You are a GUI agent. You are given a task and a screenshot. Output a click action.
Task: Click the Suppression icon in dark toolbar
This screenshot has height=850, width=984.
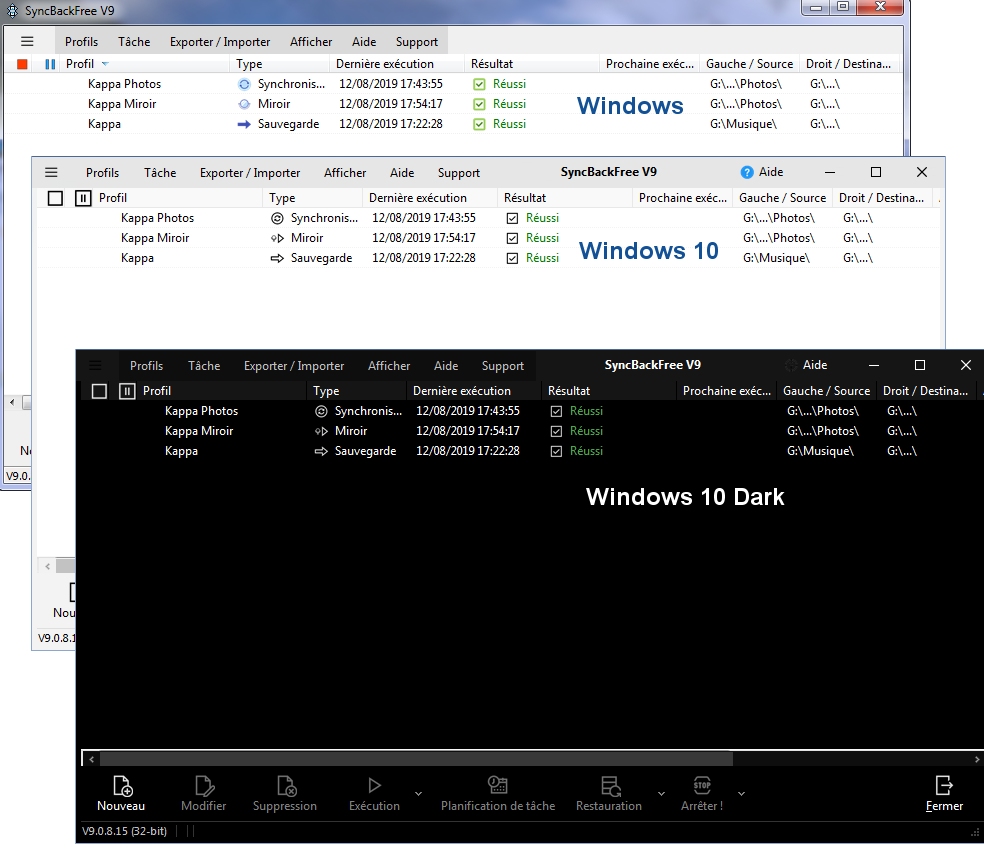(286, 785)
